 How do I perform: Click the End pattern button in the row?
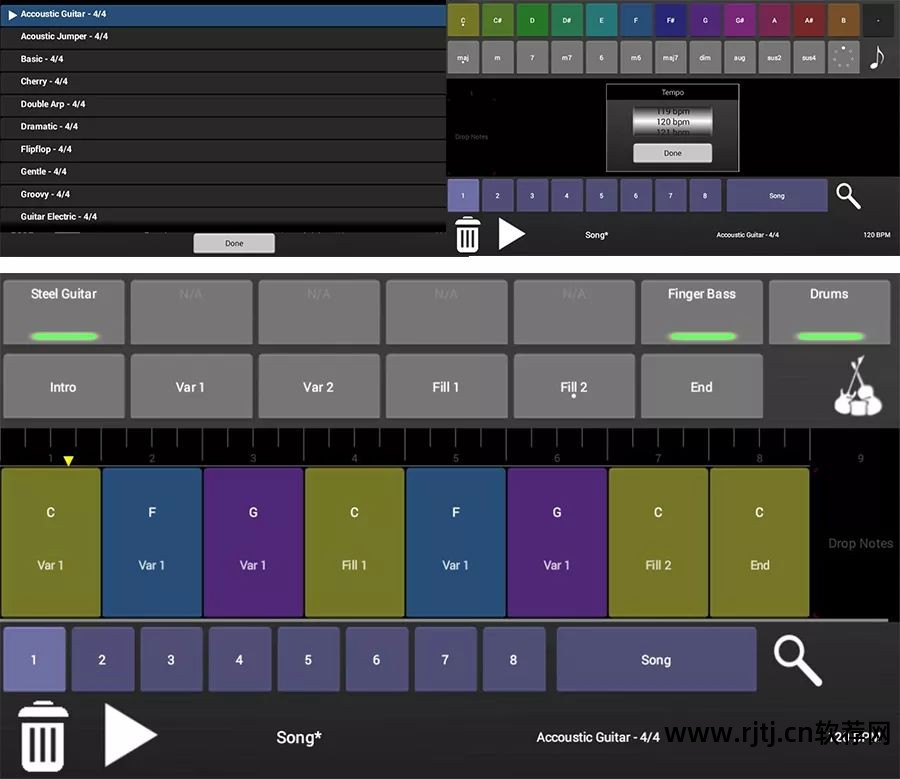click(701, 386)
